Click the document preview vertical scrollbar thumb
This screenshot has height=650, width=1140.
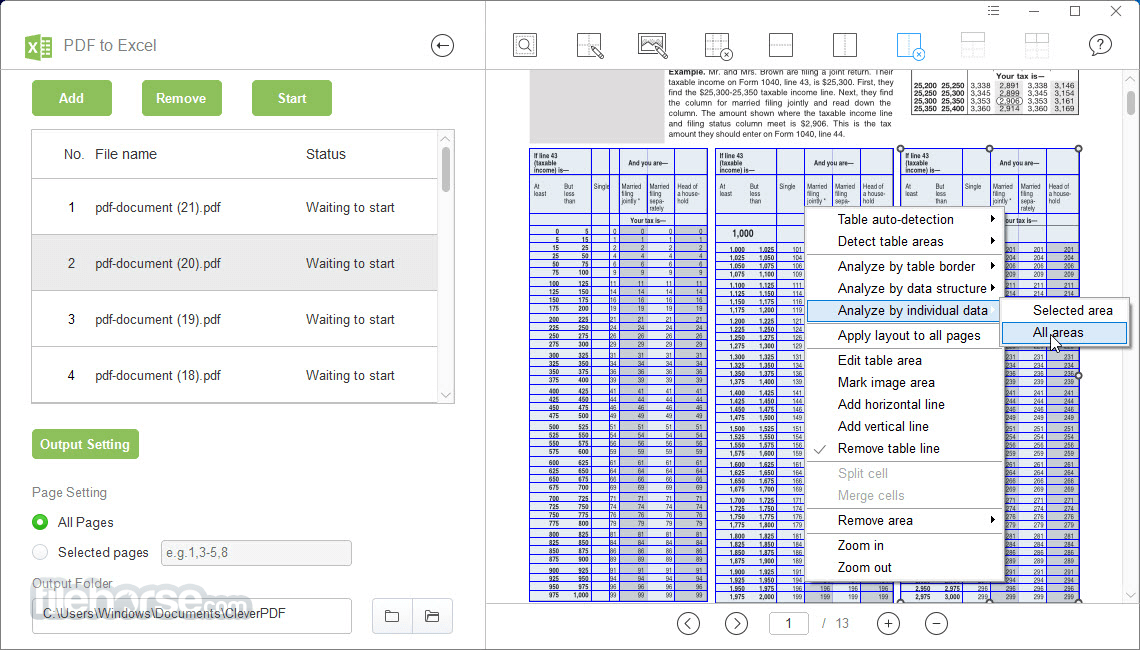tap(1131, 103)
